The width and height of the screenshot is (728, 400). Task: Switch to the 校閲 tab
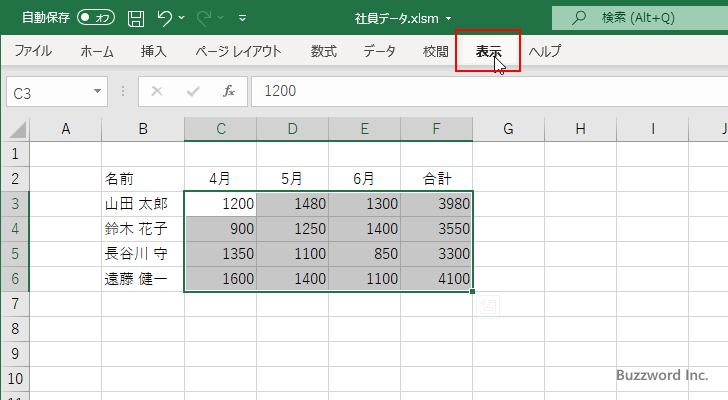pos(436,51)
